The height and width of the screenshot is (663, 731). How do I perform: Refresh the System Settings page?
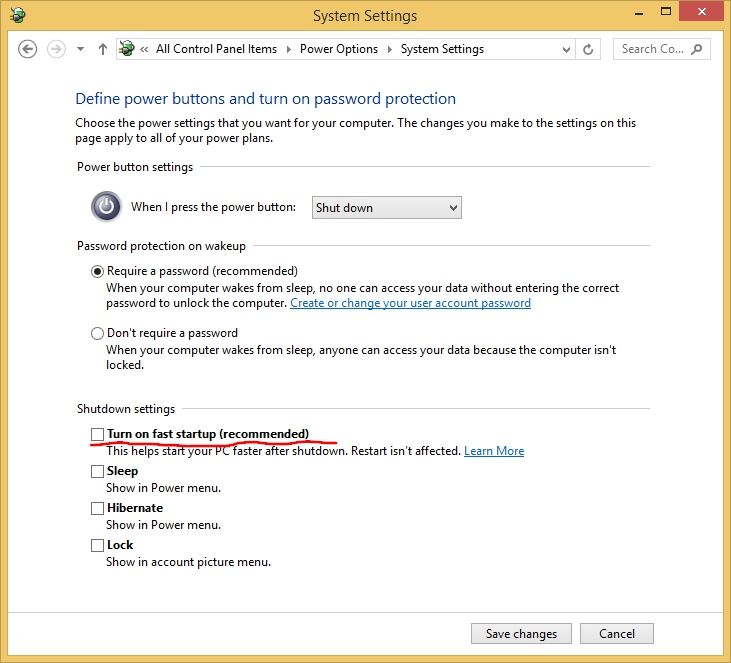click(588, 49)
